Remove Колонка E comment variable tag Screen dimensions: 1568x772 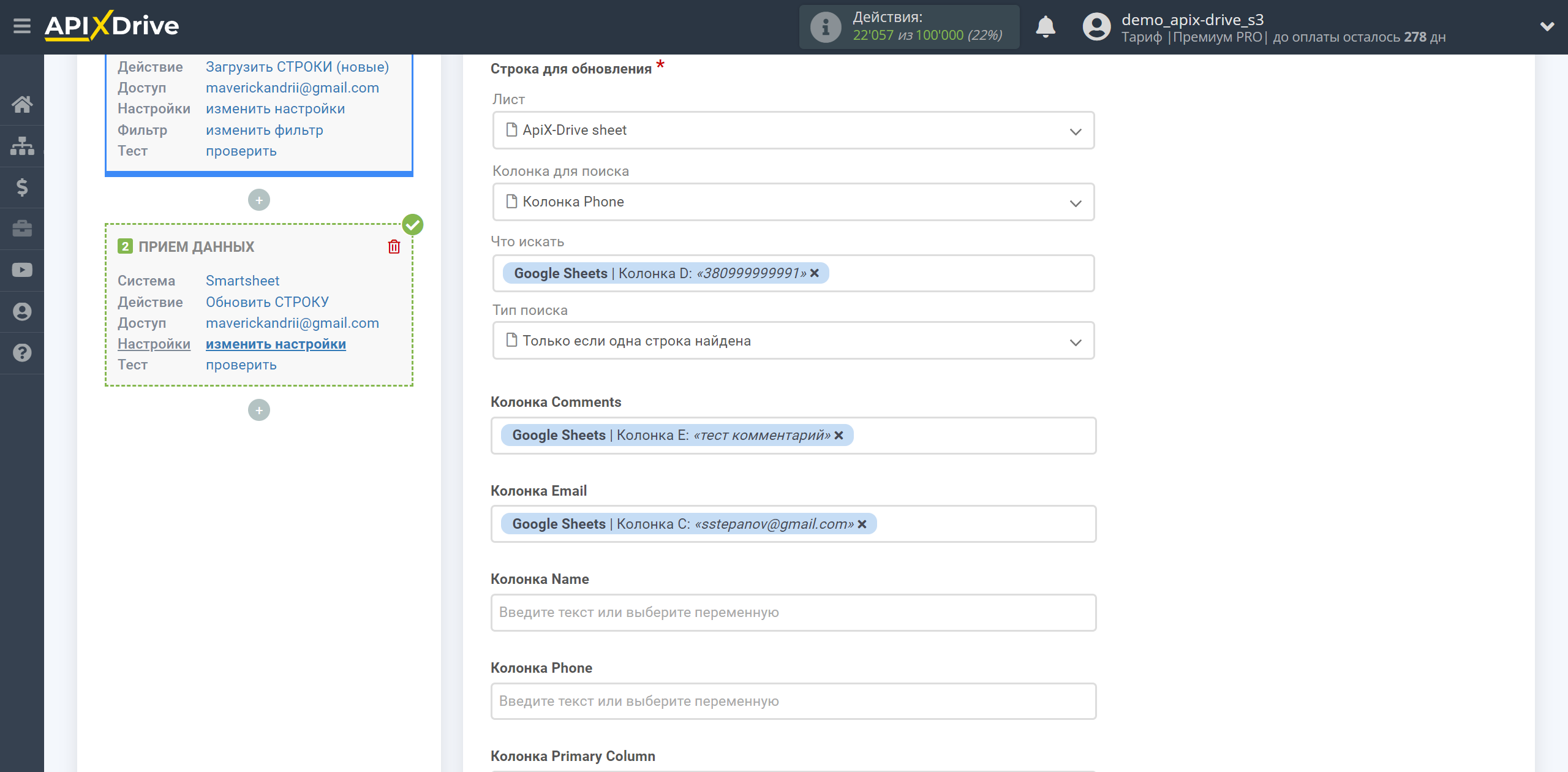839,435
